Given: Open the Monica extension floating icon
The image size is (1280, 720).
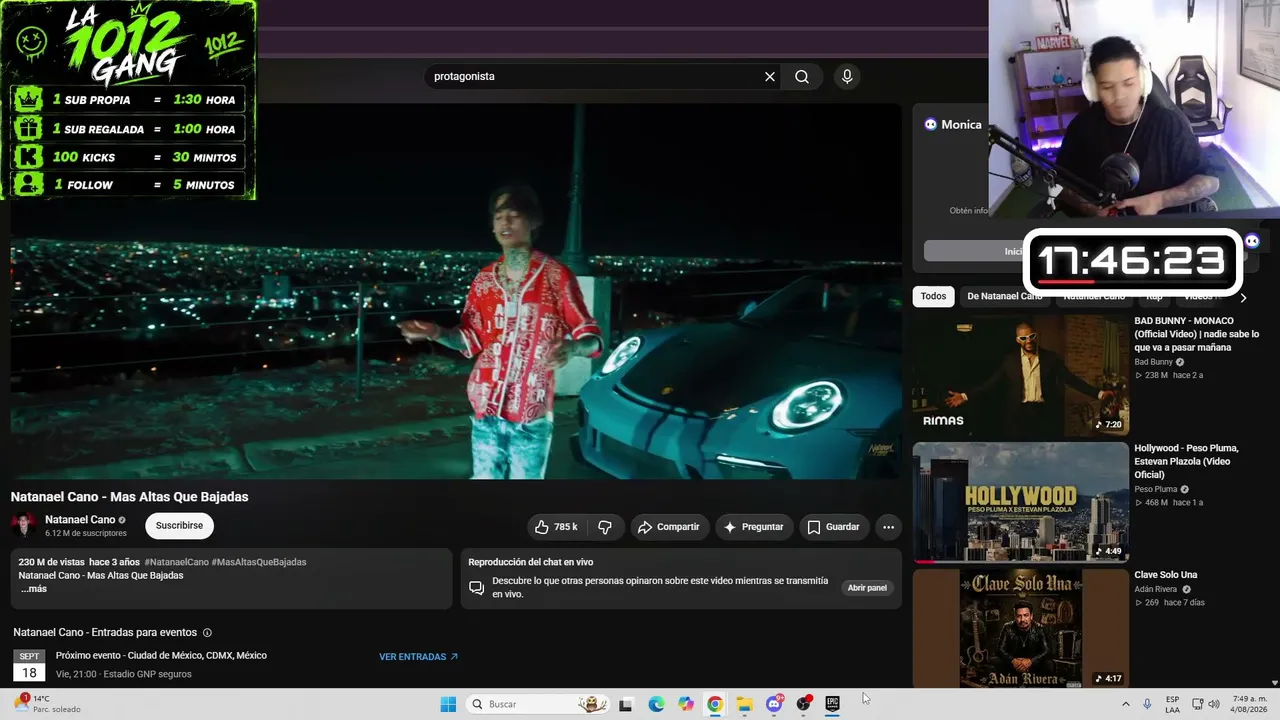Looking at the screenshot, I should [x=1252, y=241].
